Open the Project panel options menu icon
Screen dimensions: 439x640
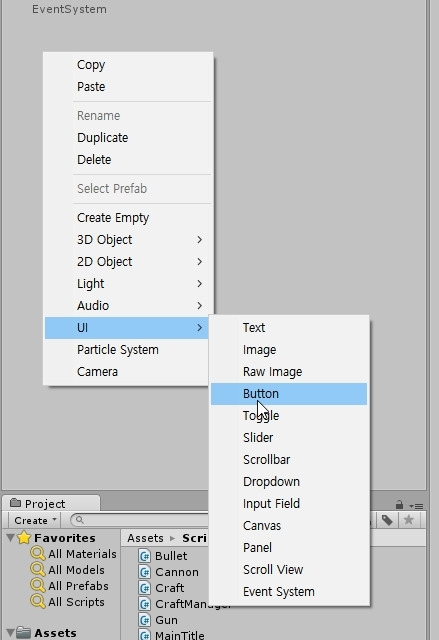click(x=416, y=506)
